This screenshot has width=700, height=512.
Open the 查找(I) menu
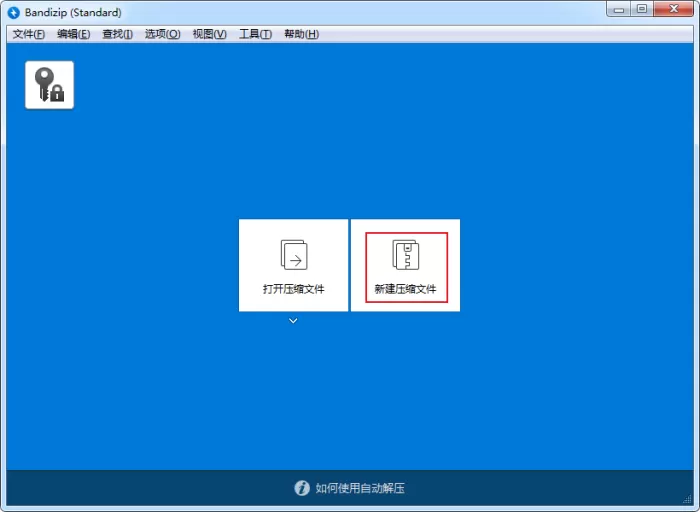coord(117,34)
